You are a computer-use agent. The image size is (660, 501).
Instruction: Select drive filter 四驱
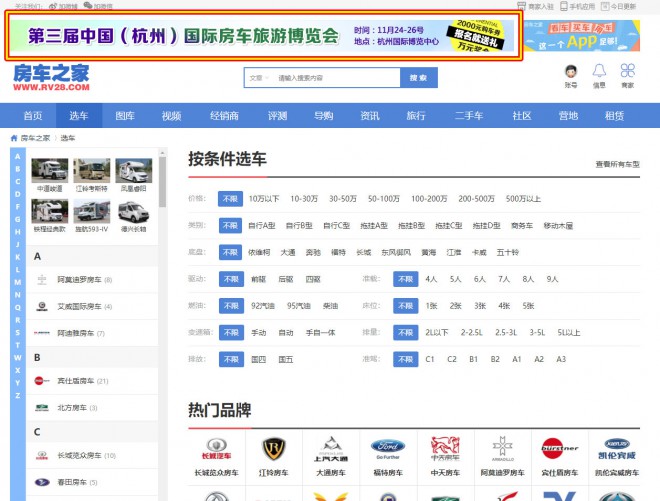(x=313, y=279)
